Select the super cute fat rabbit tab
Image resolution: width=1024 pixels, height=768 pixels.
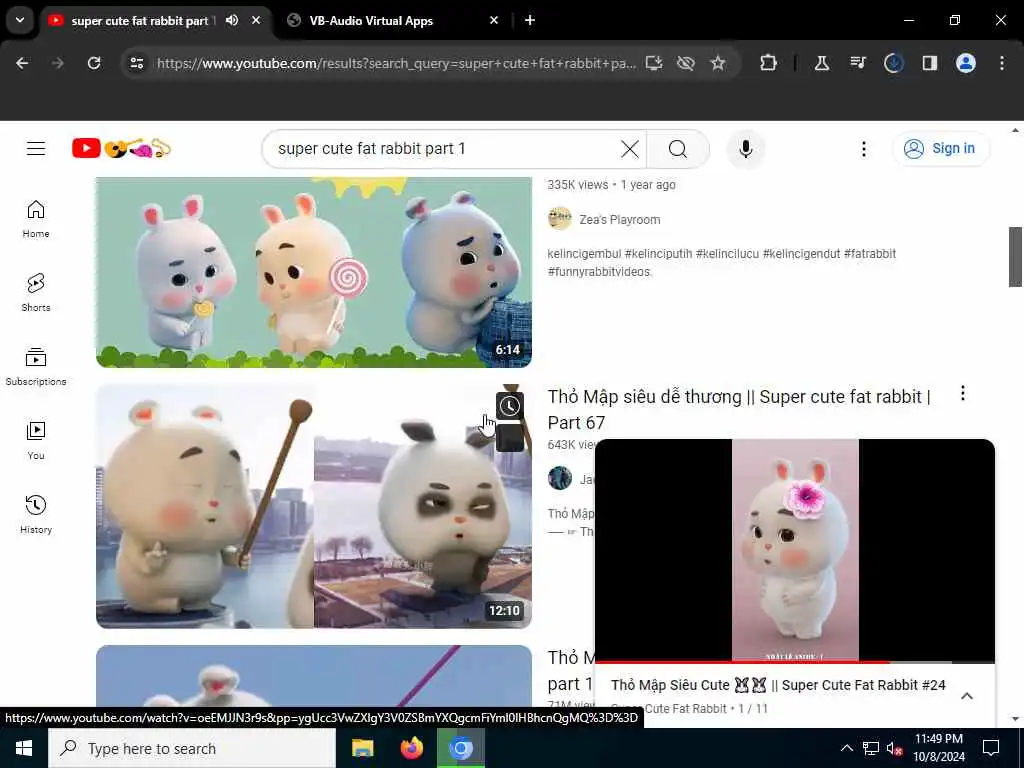[142, 20]
